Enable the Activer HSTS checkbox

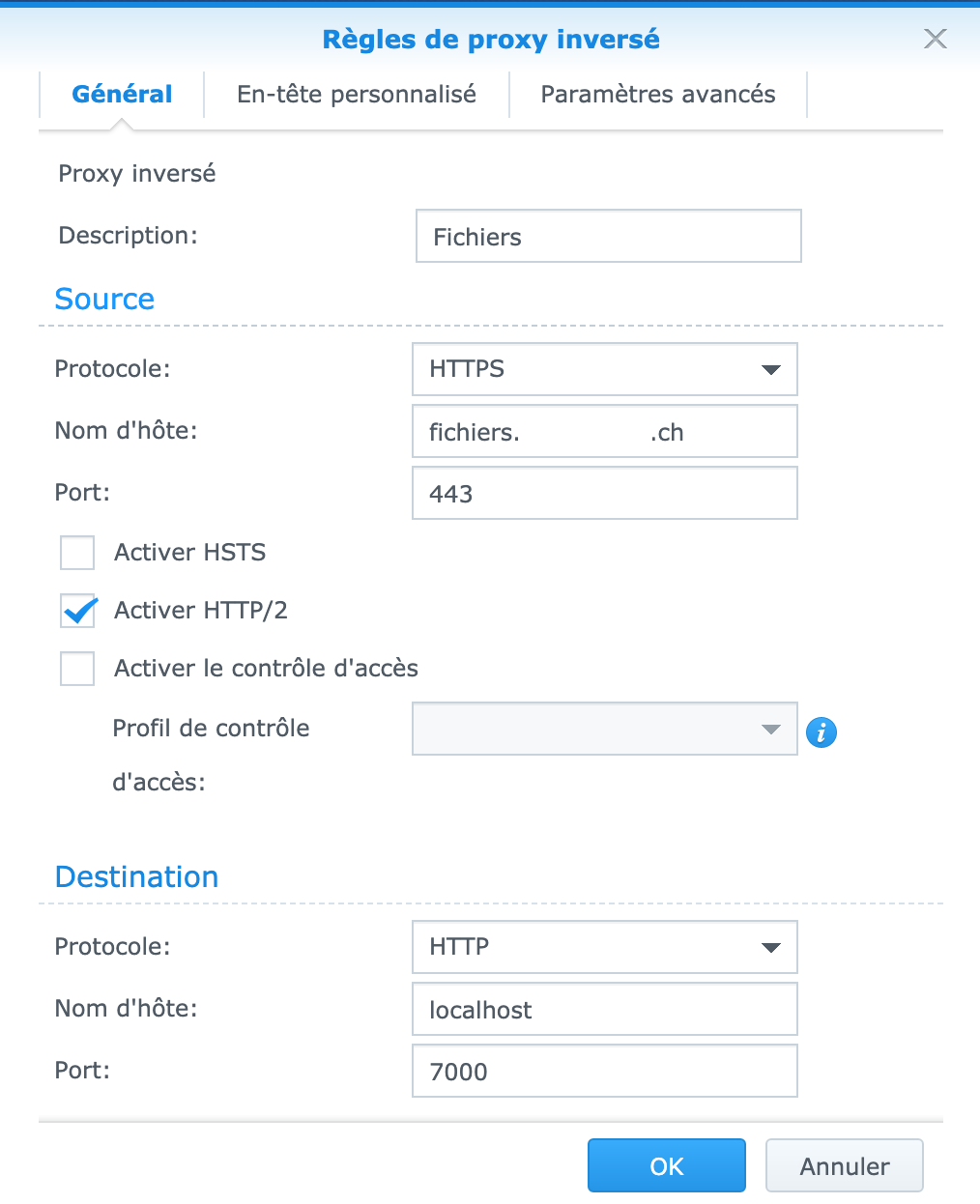tap(77, 554)
